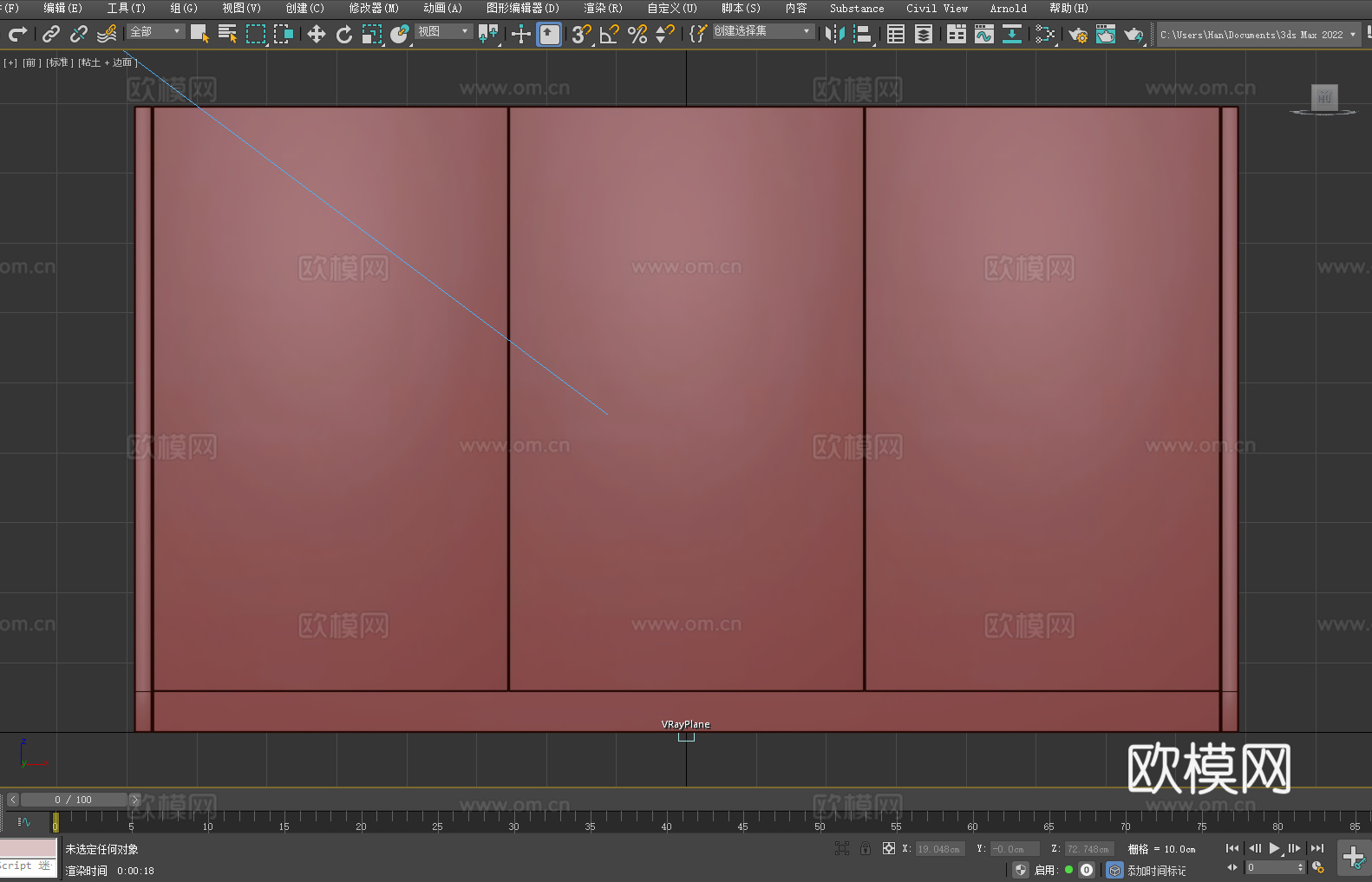This screenshot has height=882, width=1372.
Task: Play the animation
Action: [x=1275, y=848]
